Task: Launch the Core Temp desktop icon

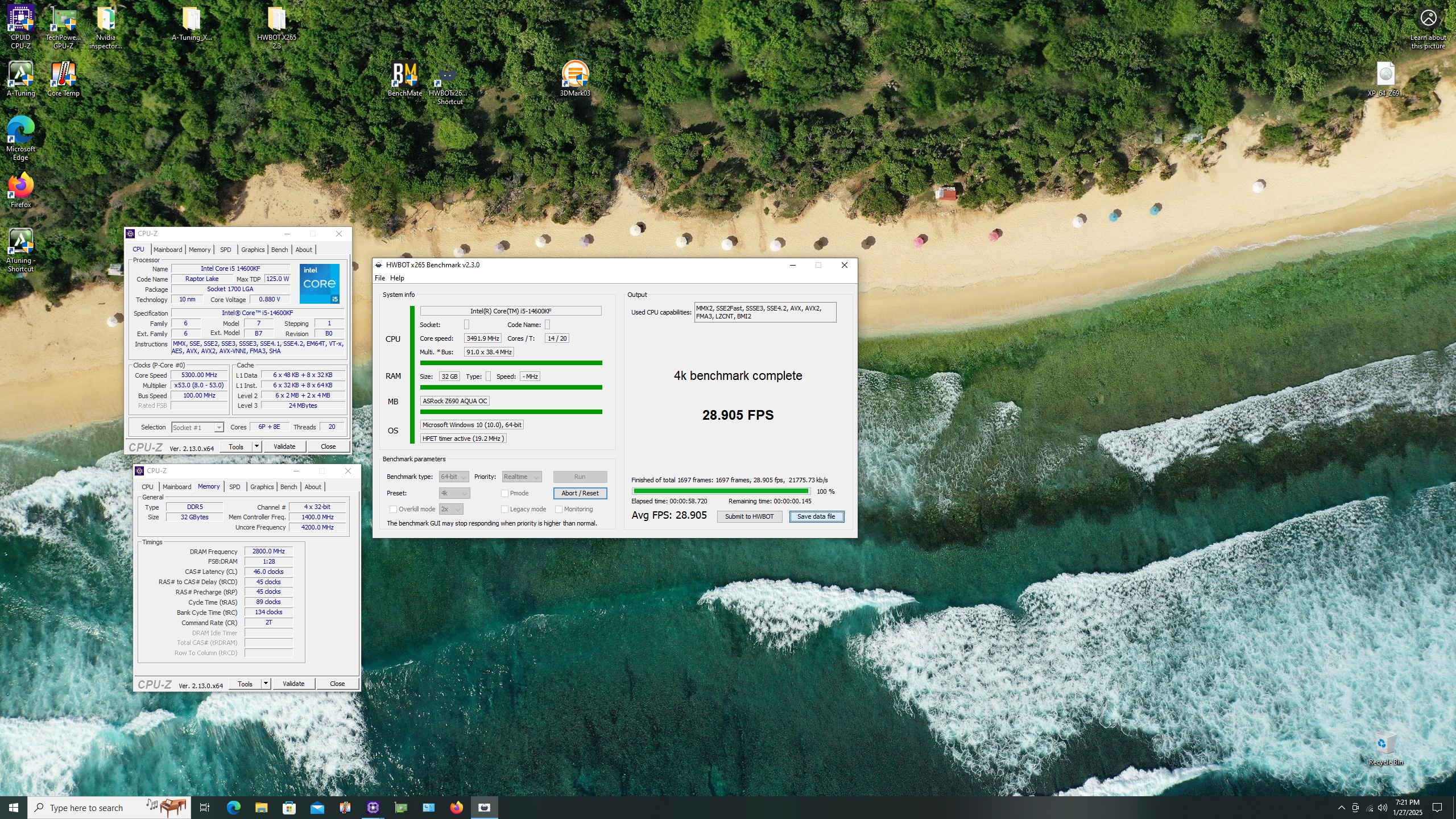Action: (x=63, y=78)
